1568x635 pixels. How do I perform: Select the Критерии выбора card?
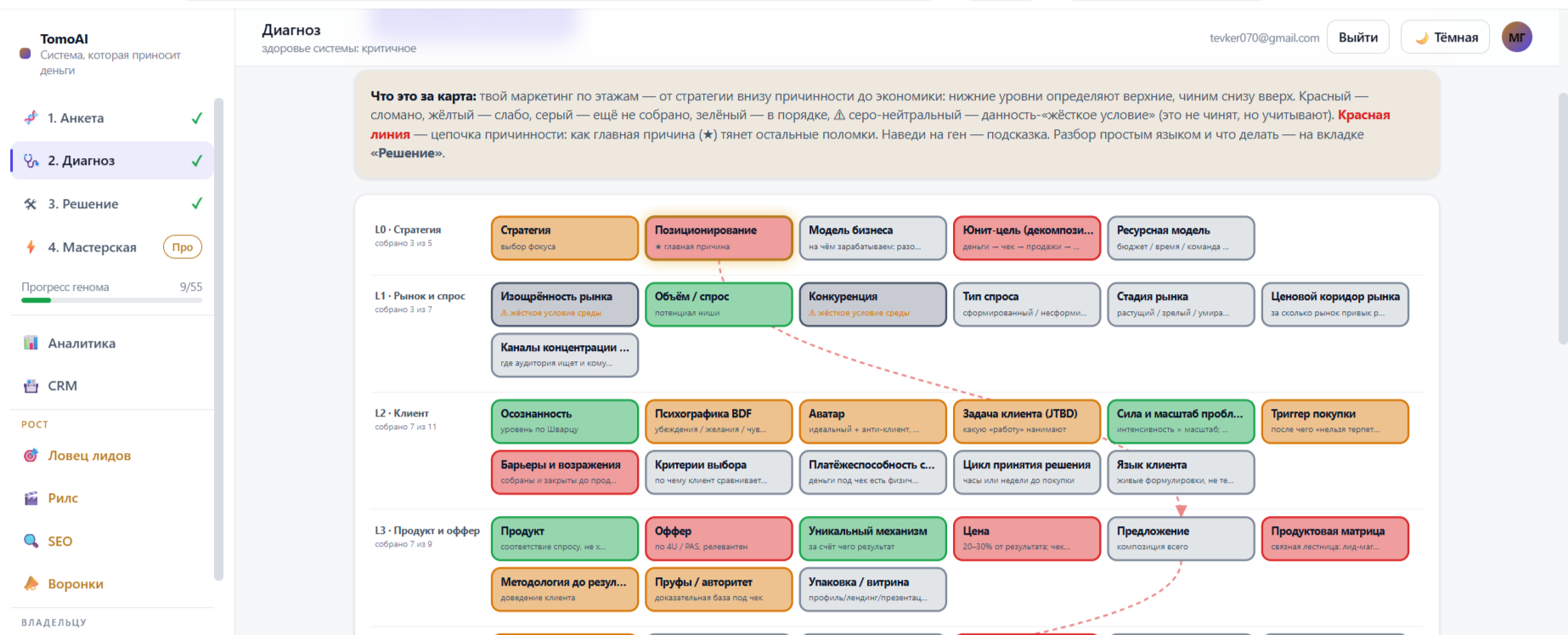(x=719, y=472)
